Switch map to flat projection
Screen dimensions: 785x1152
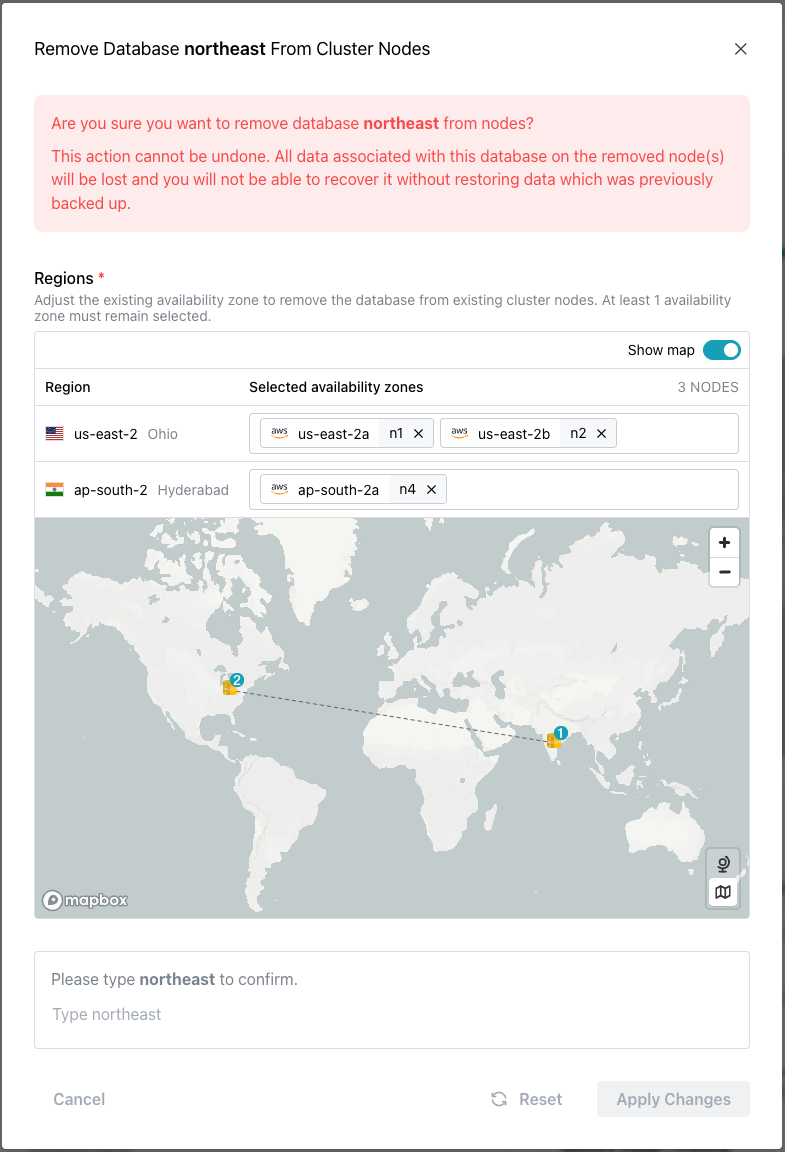pos(723,892)
